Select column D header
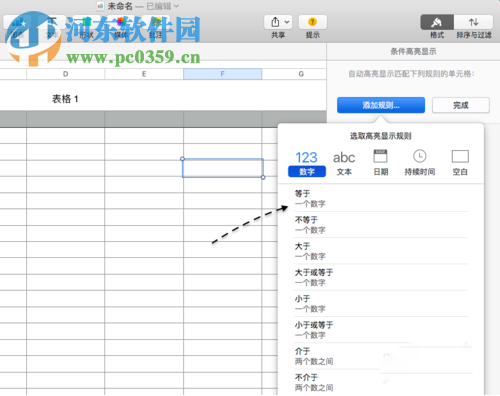This screenshot has width=500, height=396. (65, 74)
